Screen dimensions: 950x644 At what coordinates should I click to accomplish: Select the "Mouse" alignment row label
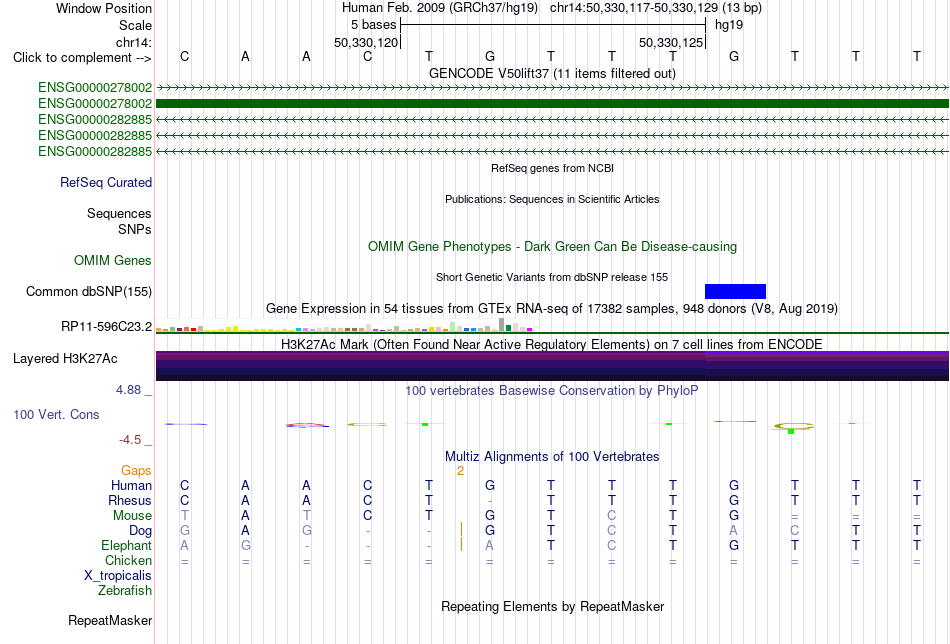click(x=132, y=516)
